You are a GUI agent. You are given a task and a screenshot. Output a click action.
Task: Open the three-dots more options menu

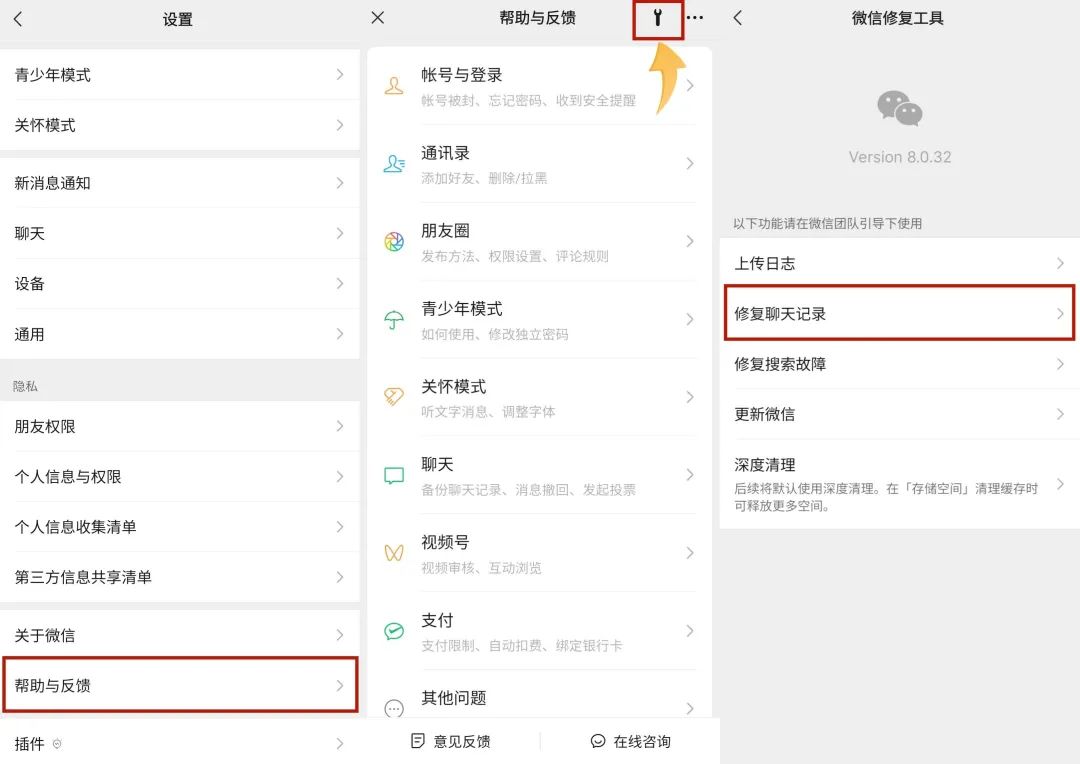tap(695, 17)
